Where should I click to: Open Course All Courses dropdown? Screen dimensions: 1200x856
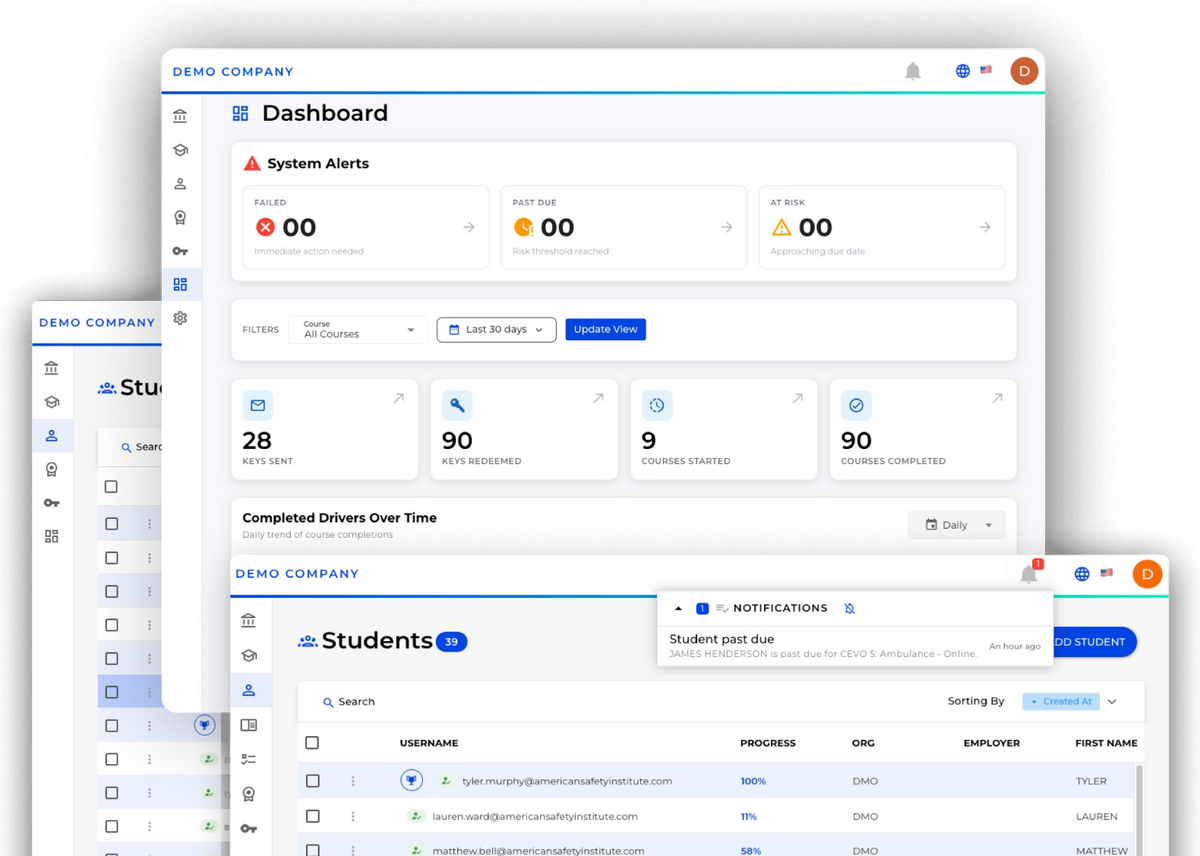tap(358, 329)
